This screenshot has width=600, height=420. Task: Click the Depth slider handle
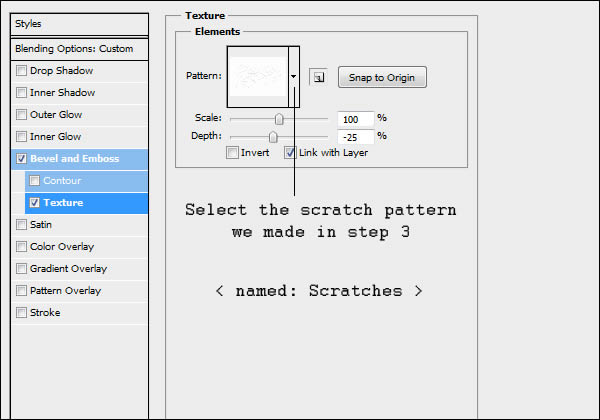coord(273,137)
